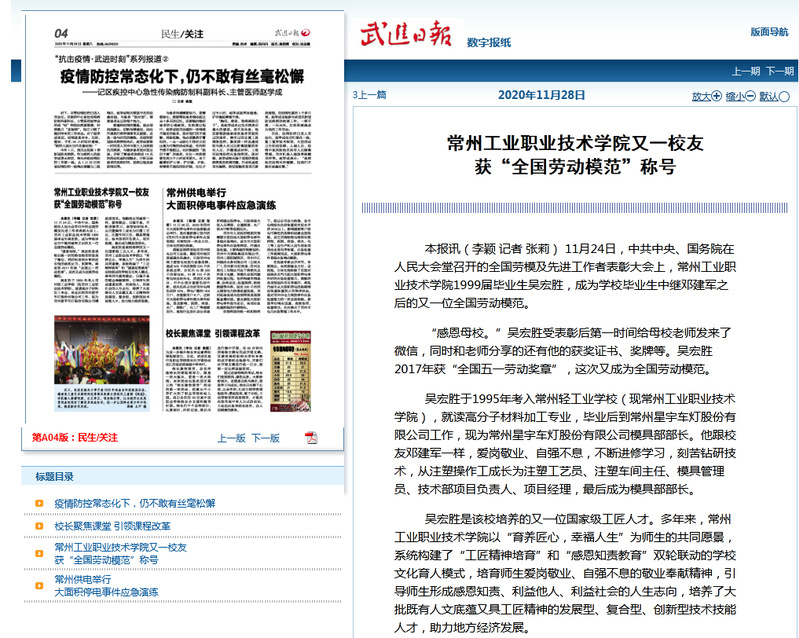
Task: Go to the next page via 下一版
Action: pos(265,438)
